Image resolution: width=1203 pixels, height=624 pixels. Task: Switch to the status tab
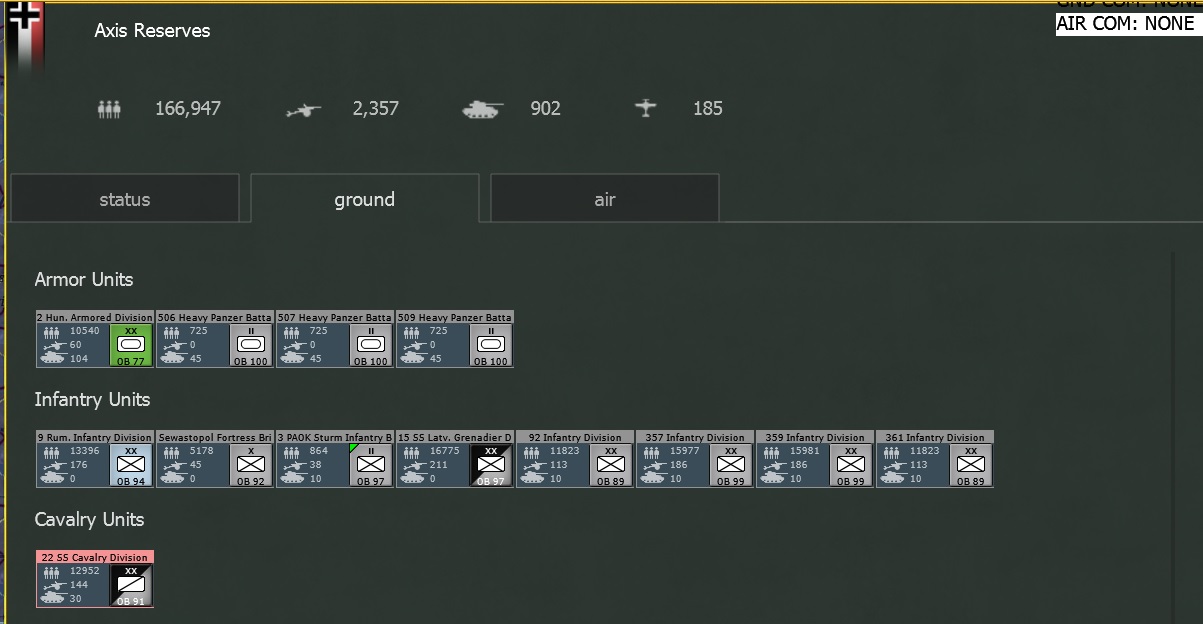pyautogui.click(x=124, y=198)
